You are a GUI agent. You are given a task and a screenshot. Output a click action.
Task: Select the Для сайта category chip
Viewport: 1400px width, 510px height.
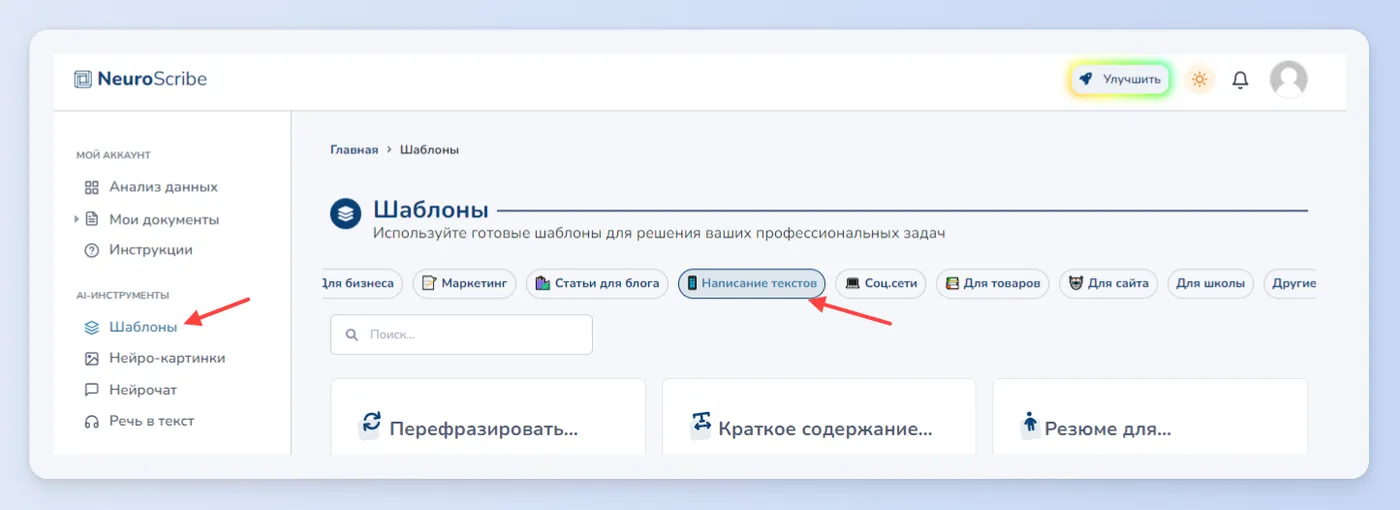tap(1108, 284)
